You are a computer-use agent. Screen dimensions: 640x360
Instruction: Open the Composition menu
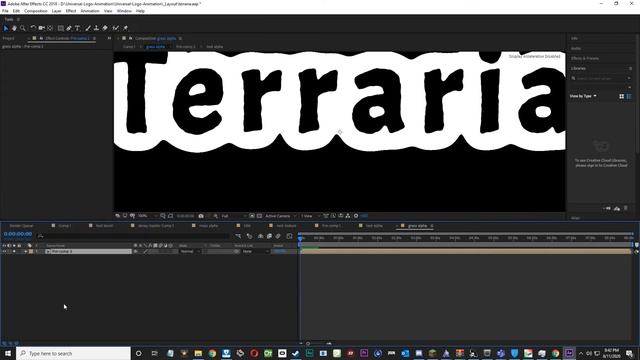pos(36,11)
